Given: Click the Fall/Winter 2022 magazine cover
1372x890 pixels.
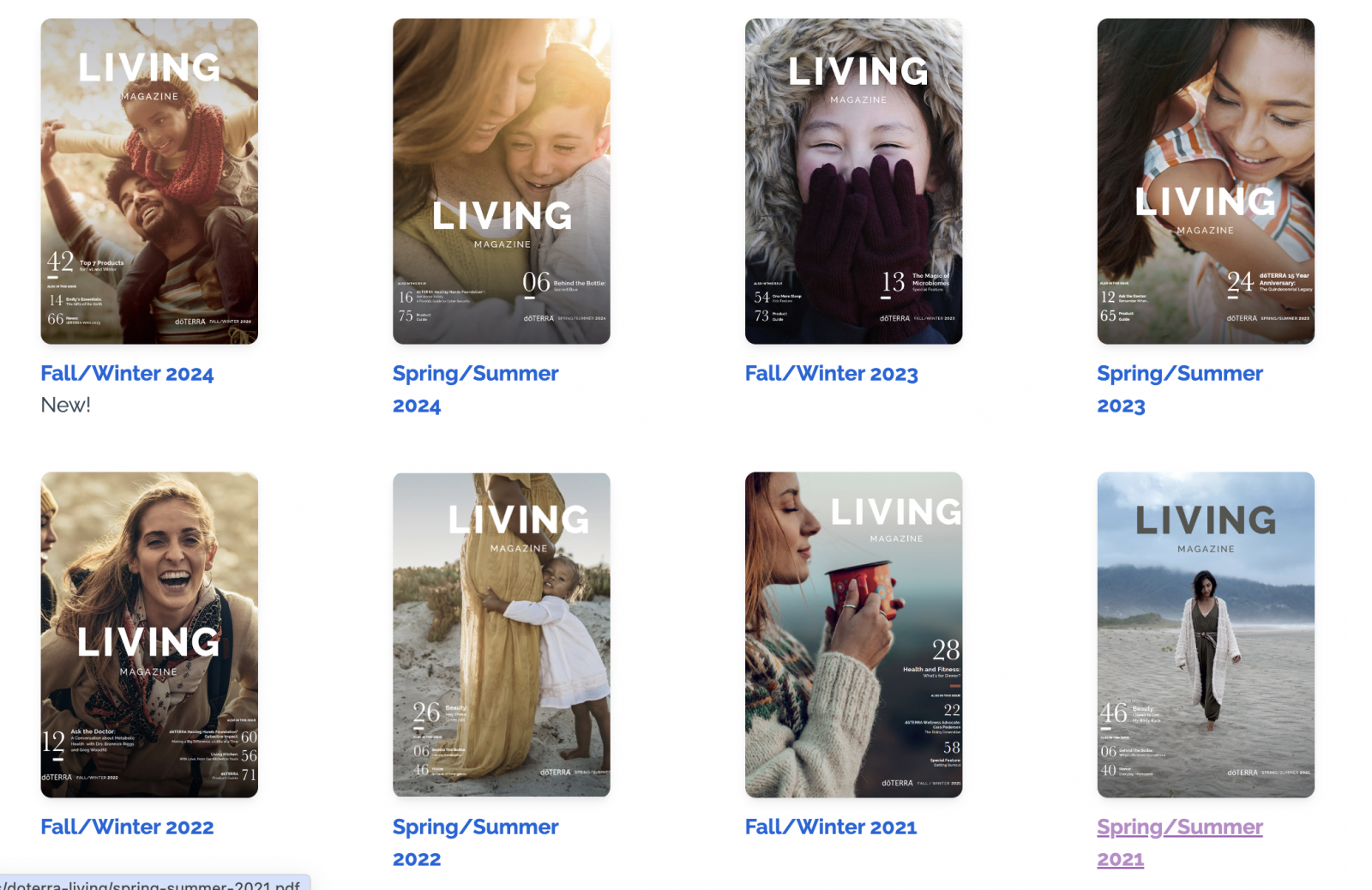Looking at the screenshot, I should point(149,634).
